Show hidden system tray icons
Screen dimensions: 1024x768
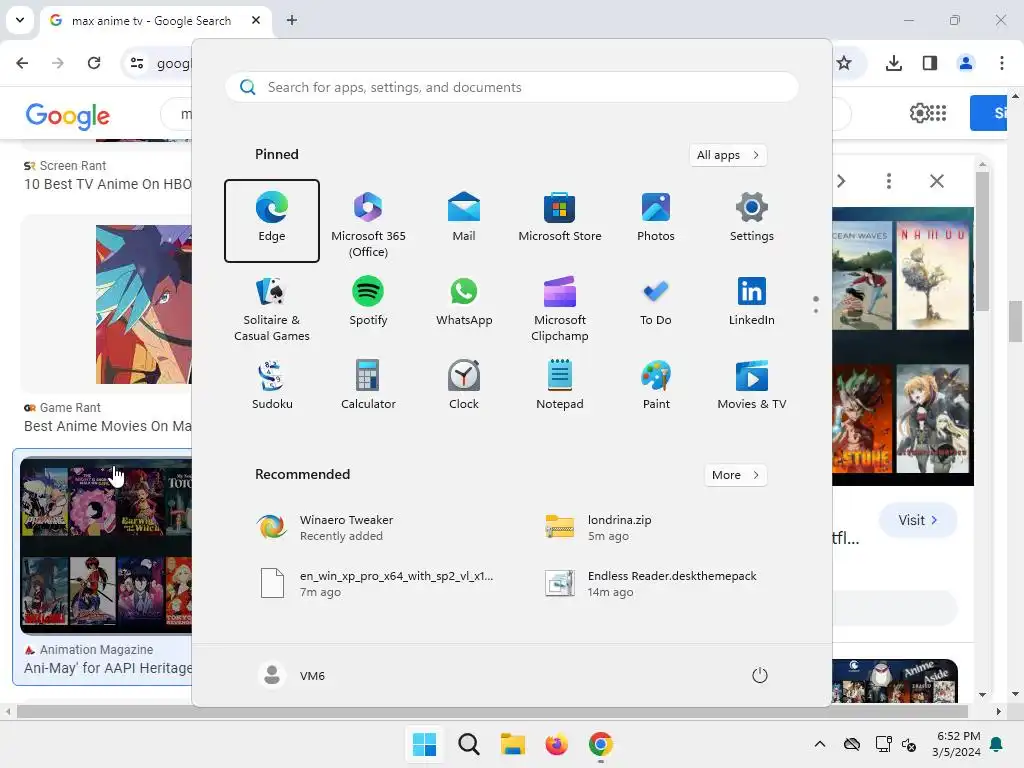click(x=820, y=744)
